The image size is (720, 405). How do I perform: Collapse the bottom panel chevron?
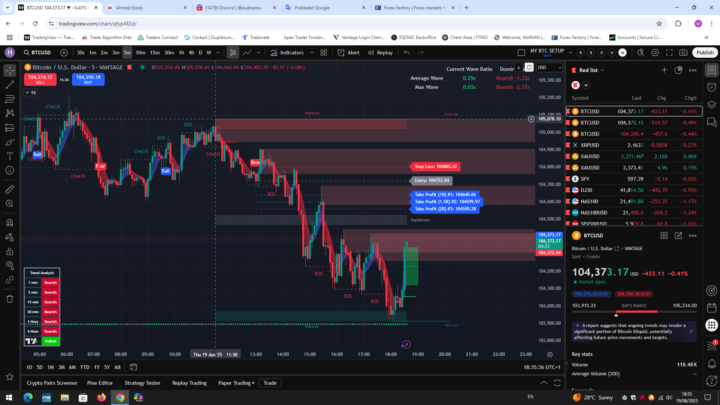tap(544, 383)
